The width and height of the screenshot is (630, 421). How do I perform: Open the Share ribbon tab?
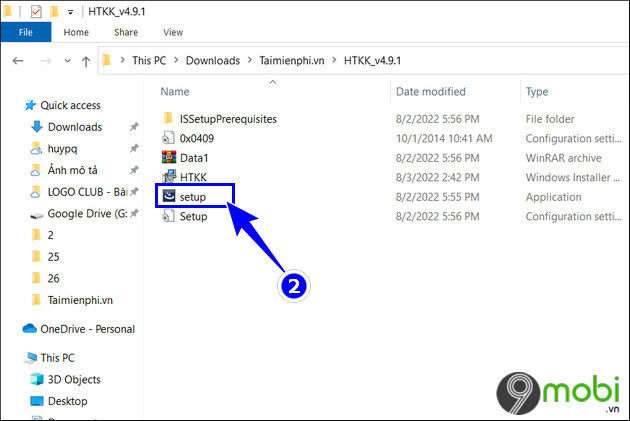tap(124, 32)
